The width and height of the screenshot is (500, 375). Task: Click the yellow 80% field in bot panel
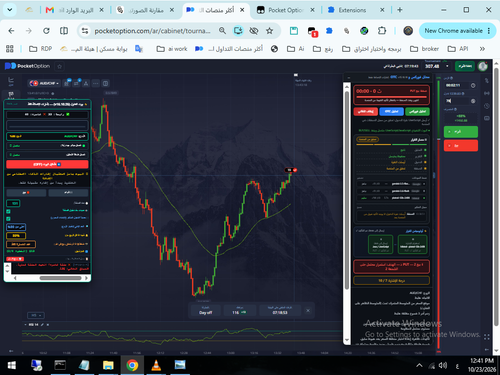click(x=16, y=235)
